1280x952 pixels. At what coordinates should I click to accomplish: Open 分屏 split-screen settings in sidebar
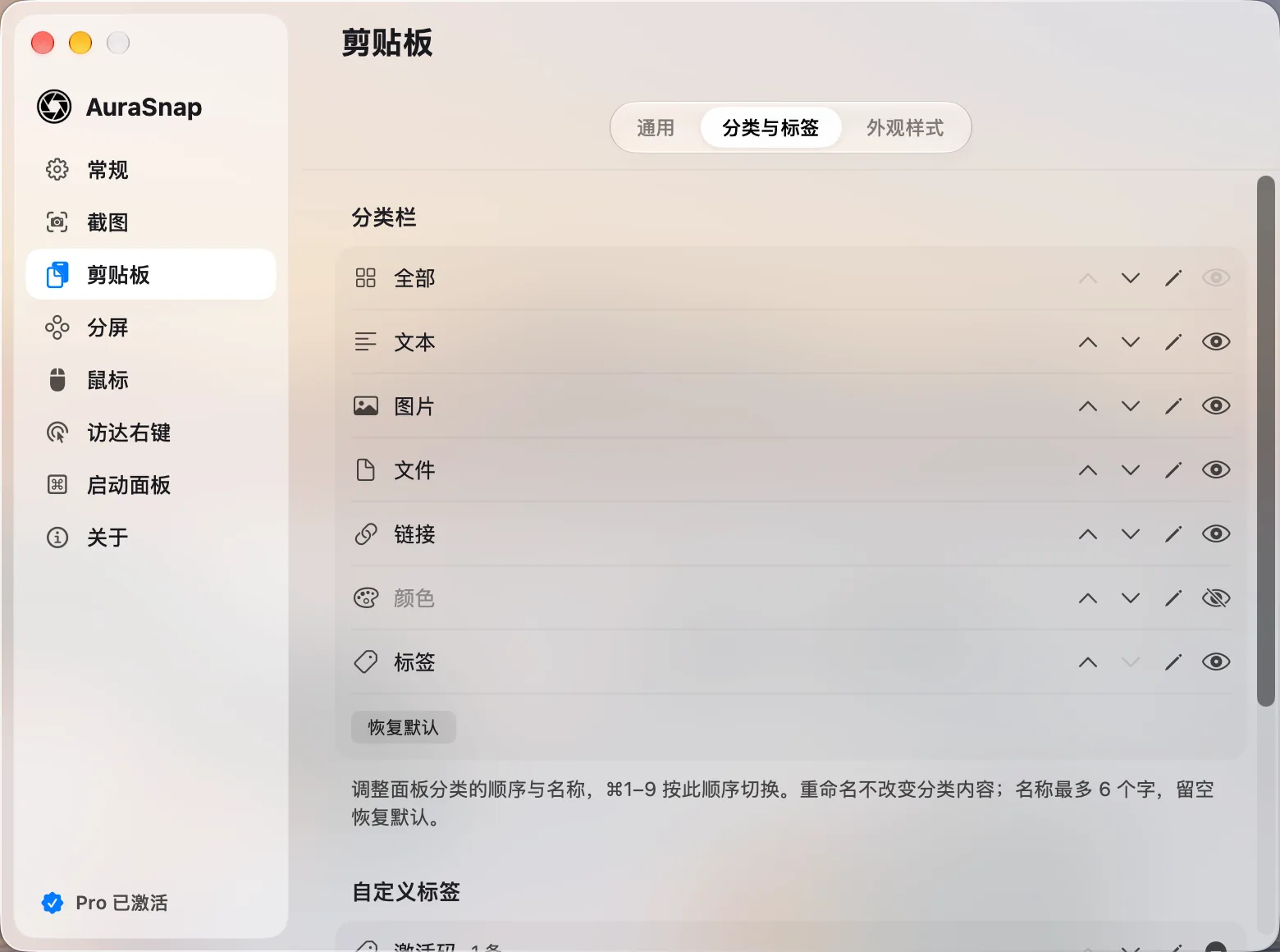pos(151,327)
